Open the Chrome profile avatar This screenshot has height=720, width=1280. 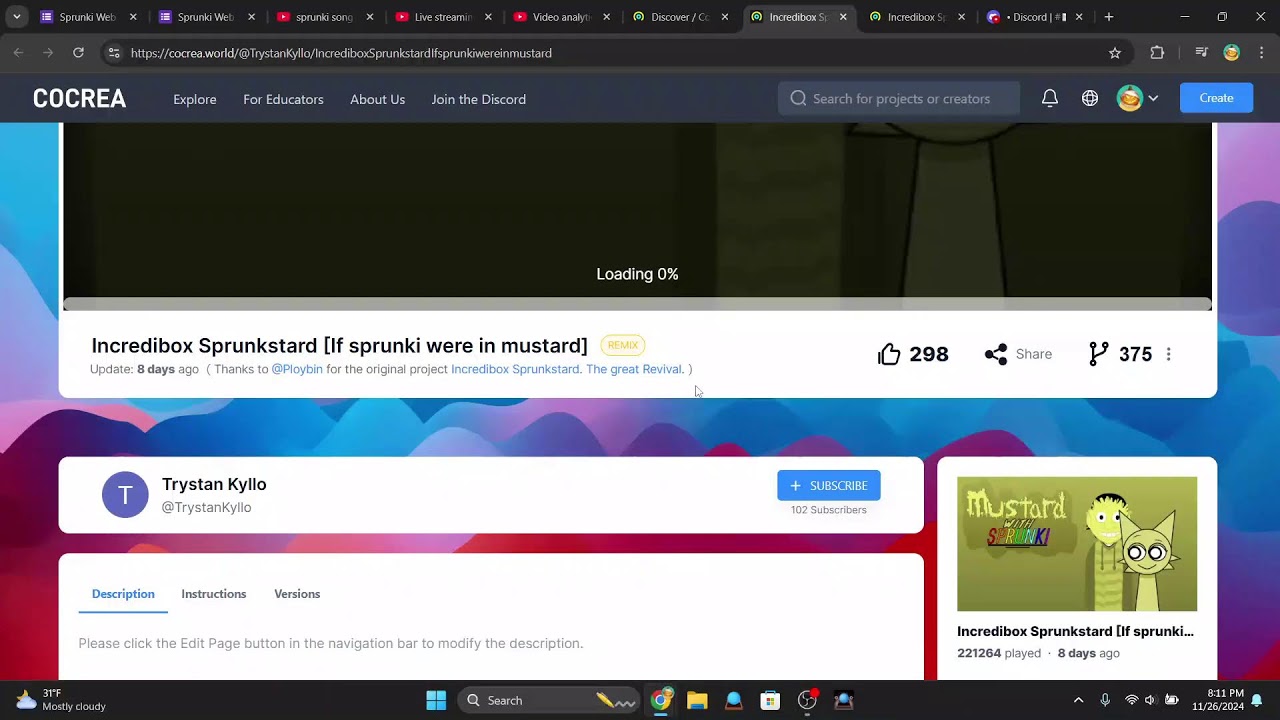click(x=1232, y=53)
